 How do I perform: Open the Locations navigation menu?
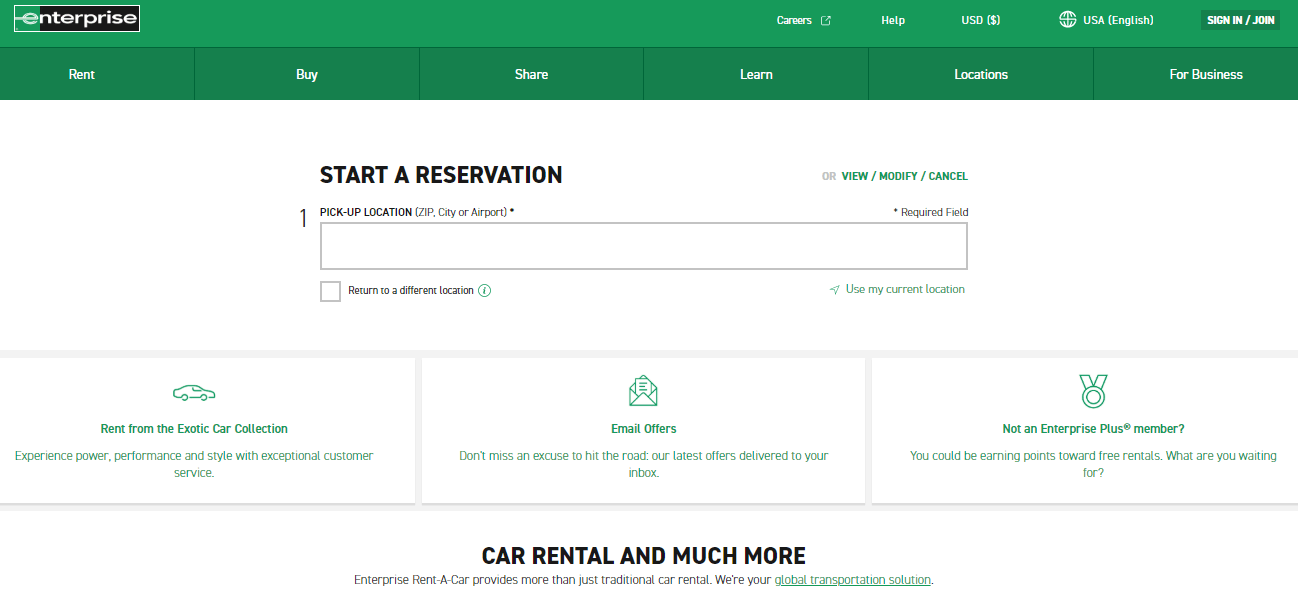pyautogui.click(x=981, y=74)
